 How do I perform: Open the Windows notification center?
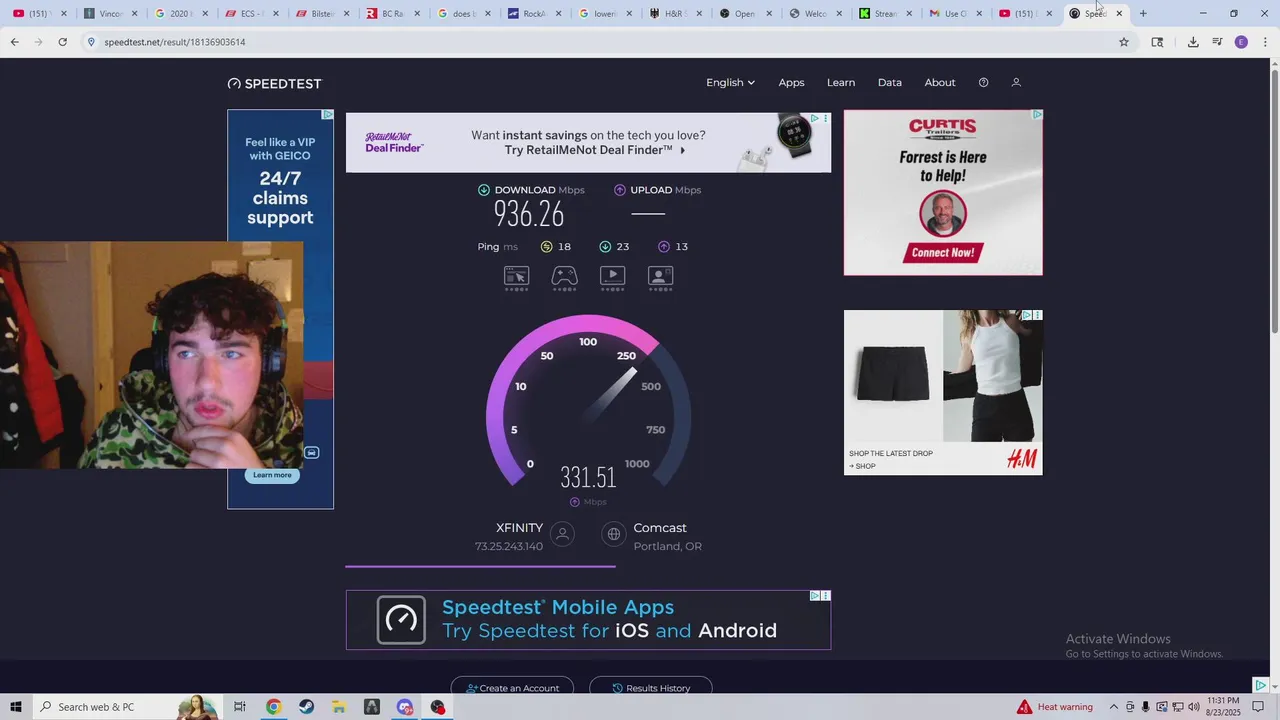point(1260,707)
